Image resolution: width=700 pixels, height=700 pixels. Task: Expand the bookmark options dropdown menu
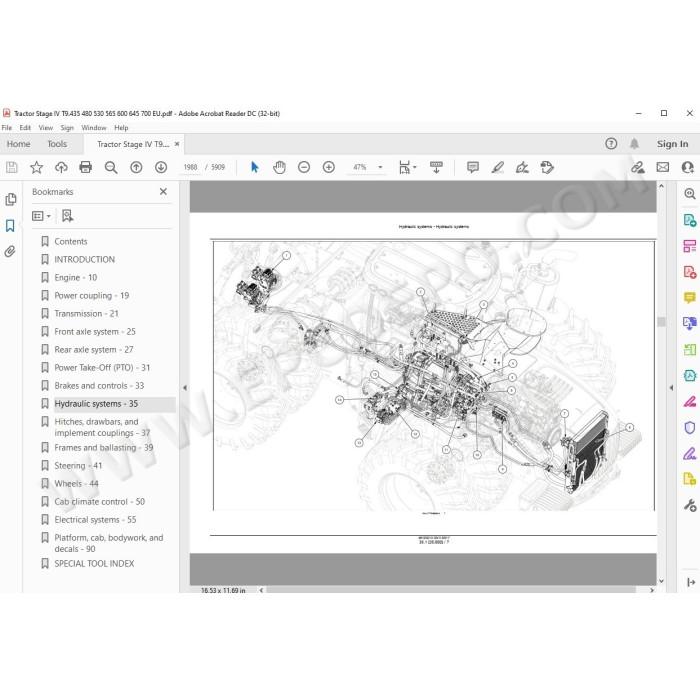point(42,216)
